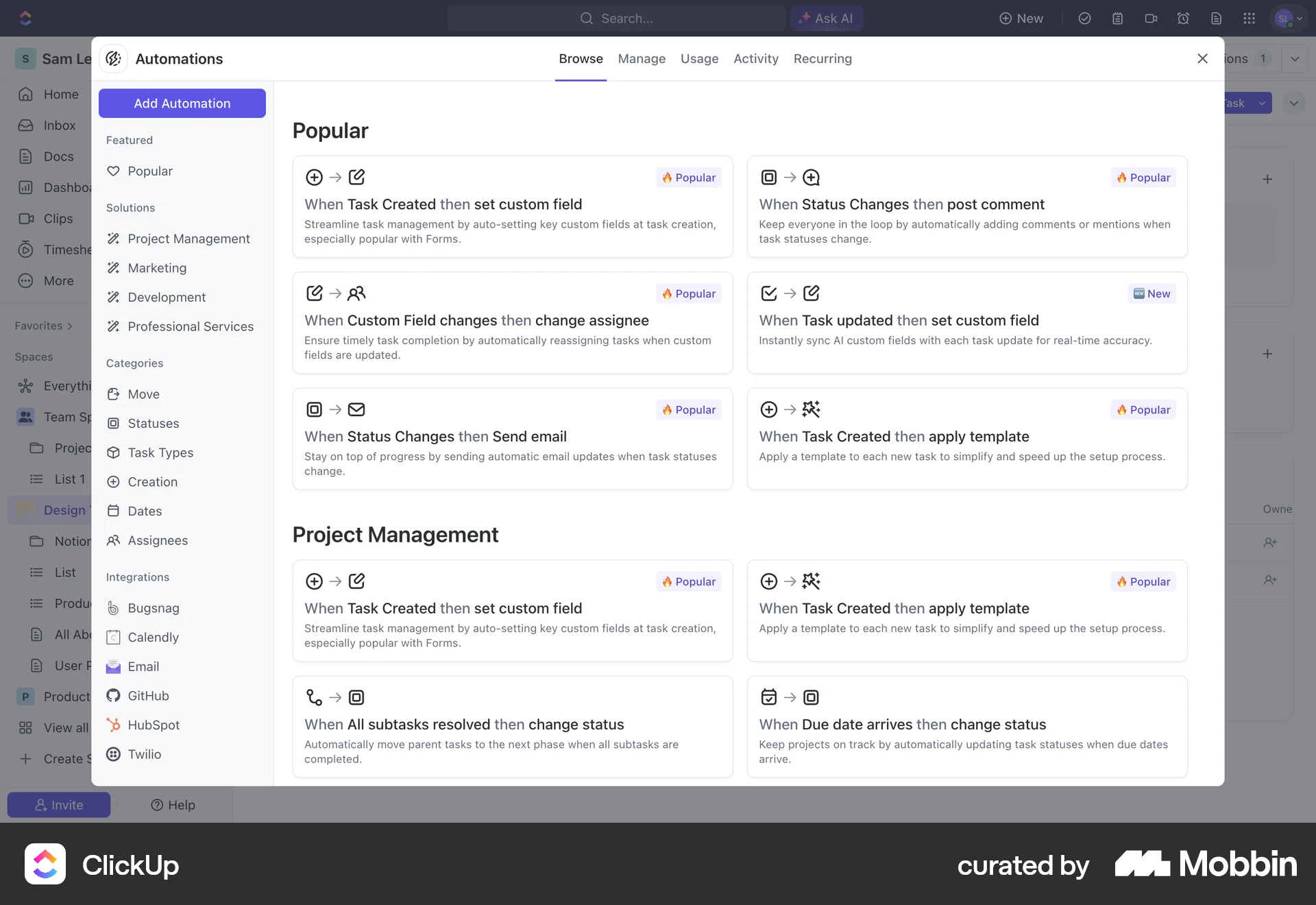Screen dimensions: 1316x905
Task: Open the document icon in top bar
Action: [x=1217, y=19]
